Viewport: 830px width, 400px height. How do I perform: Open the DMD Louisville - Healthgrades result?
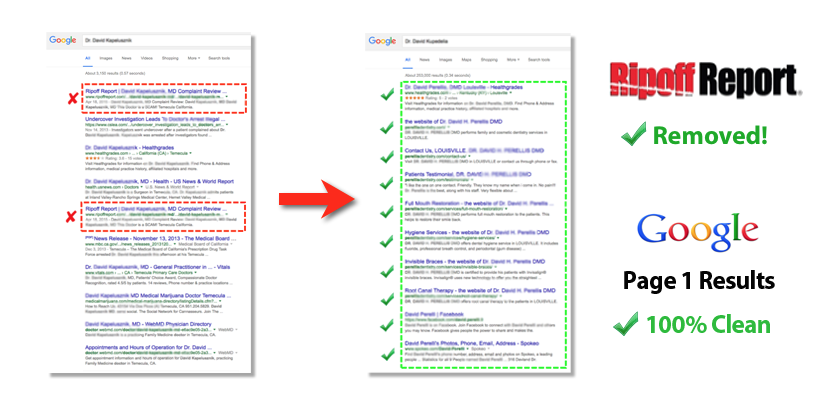click(x=464, y=87)
